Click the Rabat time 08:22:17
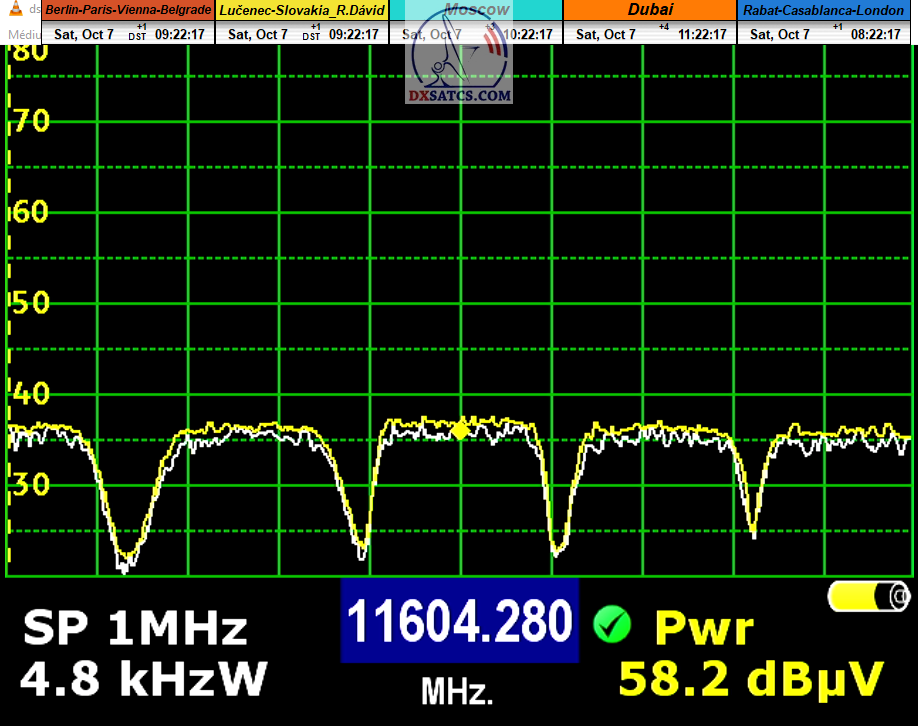The width and height of the screenshot is (918, 726). click(x=876, y=34)
